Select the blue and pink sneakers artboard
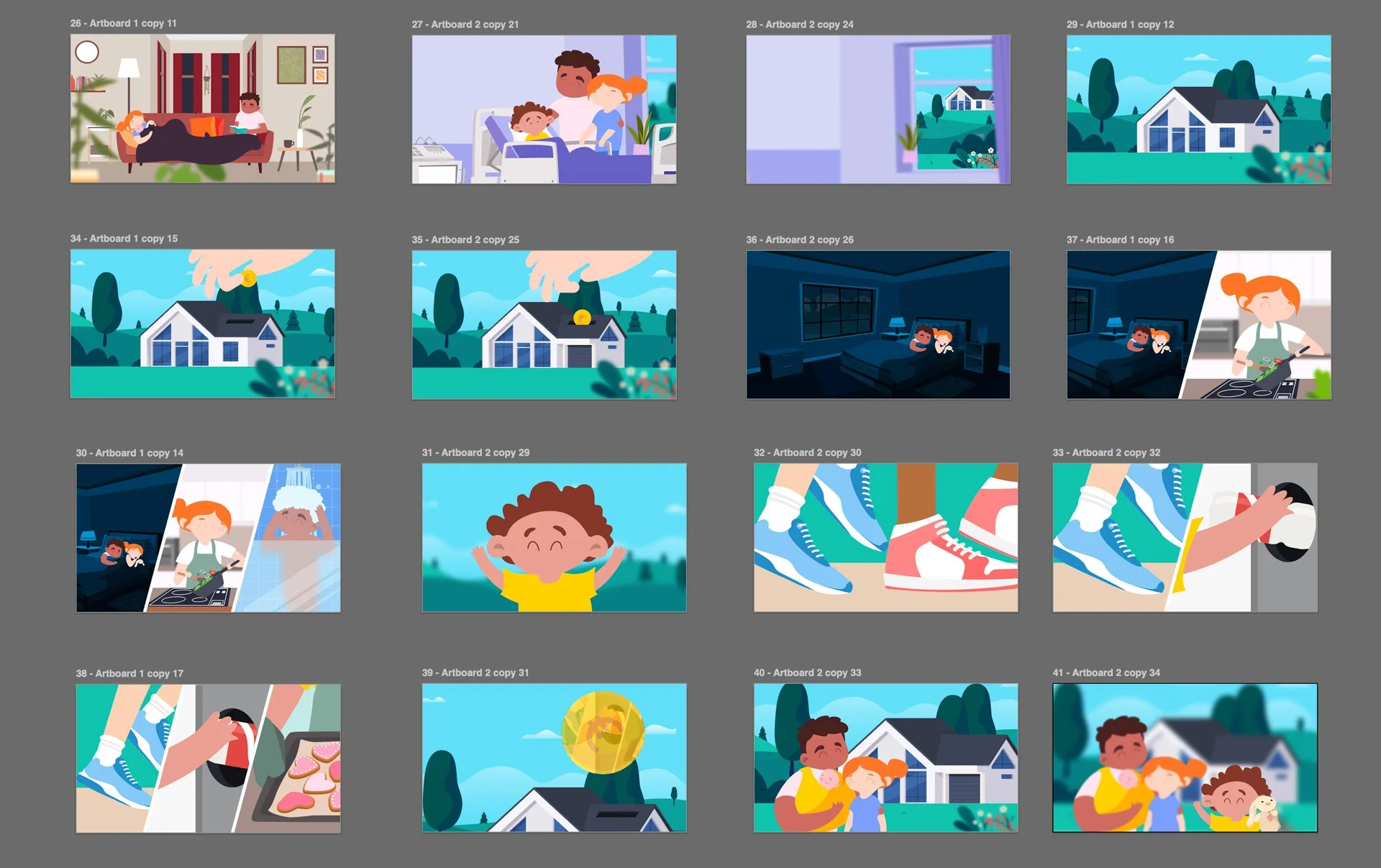The image size is (1381, 868). (x=885, y=538)
